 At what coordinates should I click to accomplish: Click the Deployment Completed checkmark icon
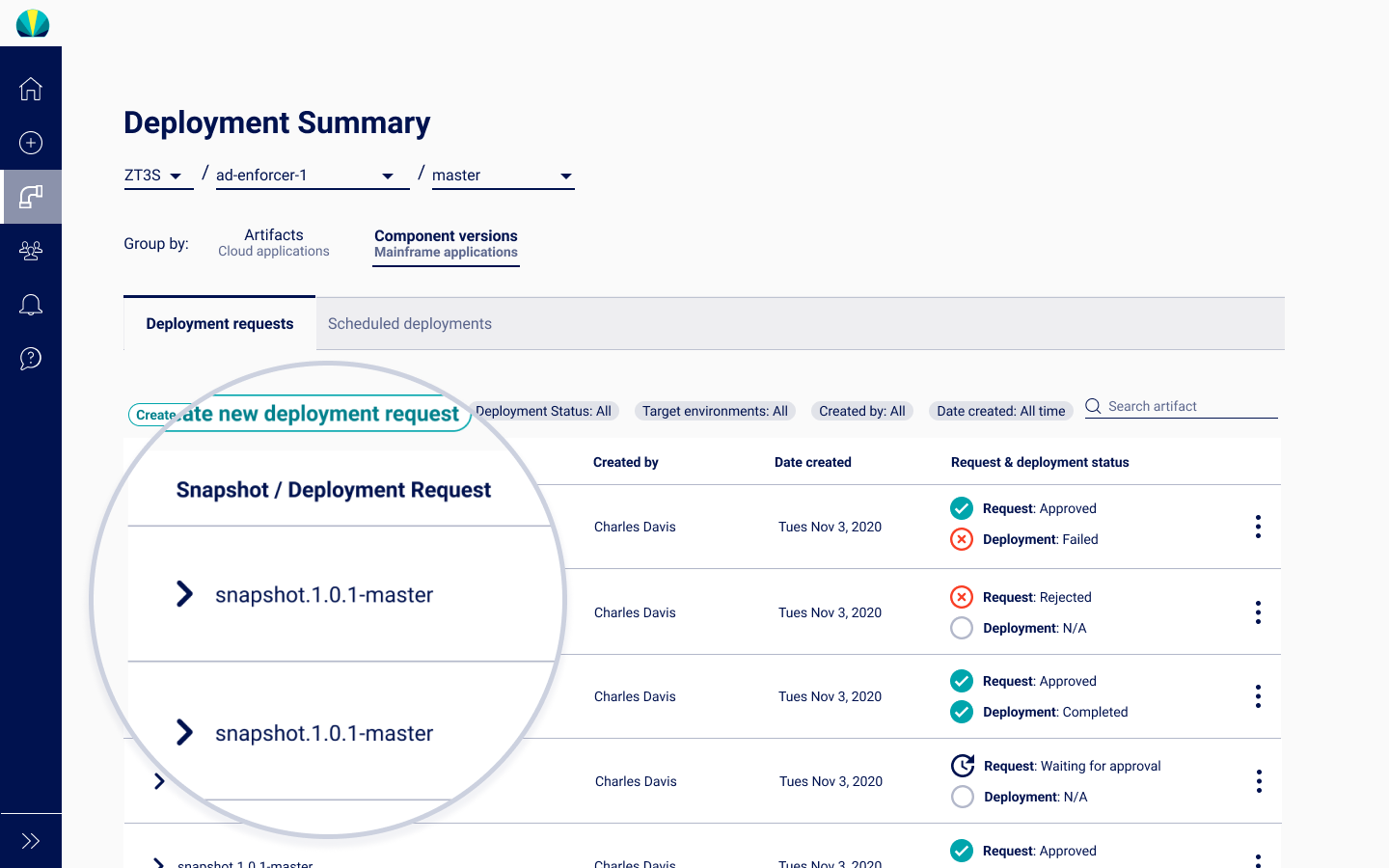(x=962, y=712)
